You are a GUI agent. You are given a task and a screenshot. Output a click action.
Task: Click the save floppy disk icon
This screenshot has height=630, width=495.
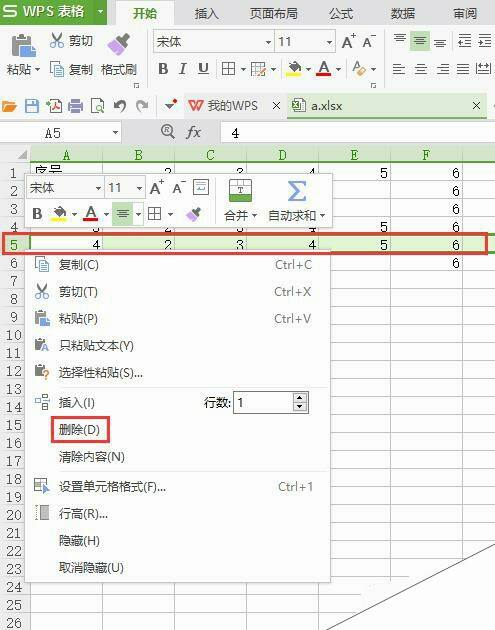pos(32,106)
